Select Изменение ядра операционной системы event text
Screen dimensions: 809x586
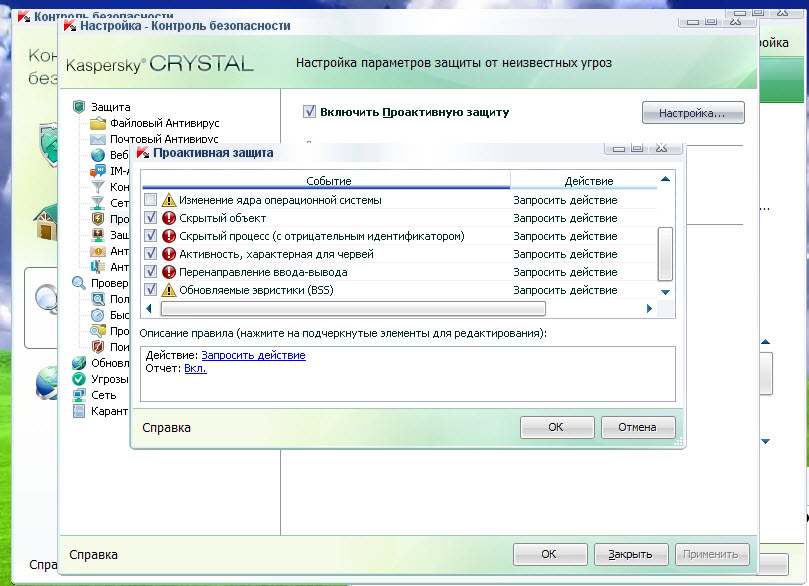pos(280,200)
